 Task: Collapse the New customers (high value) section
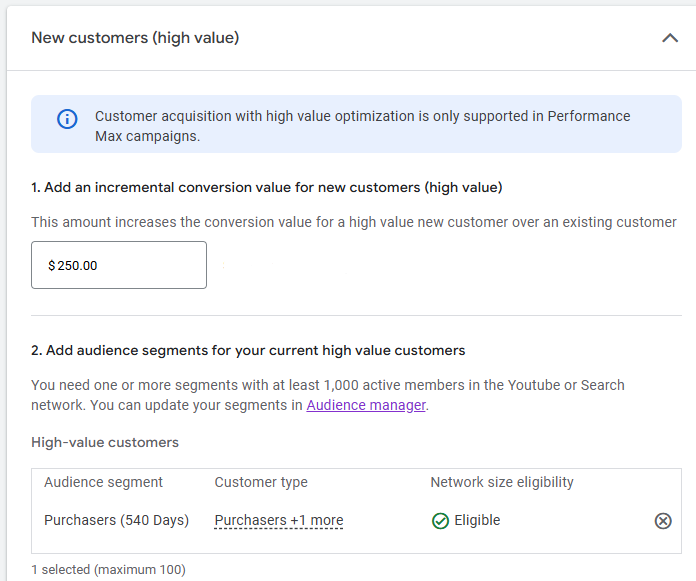[670, 38]
